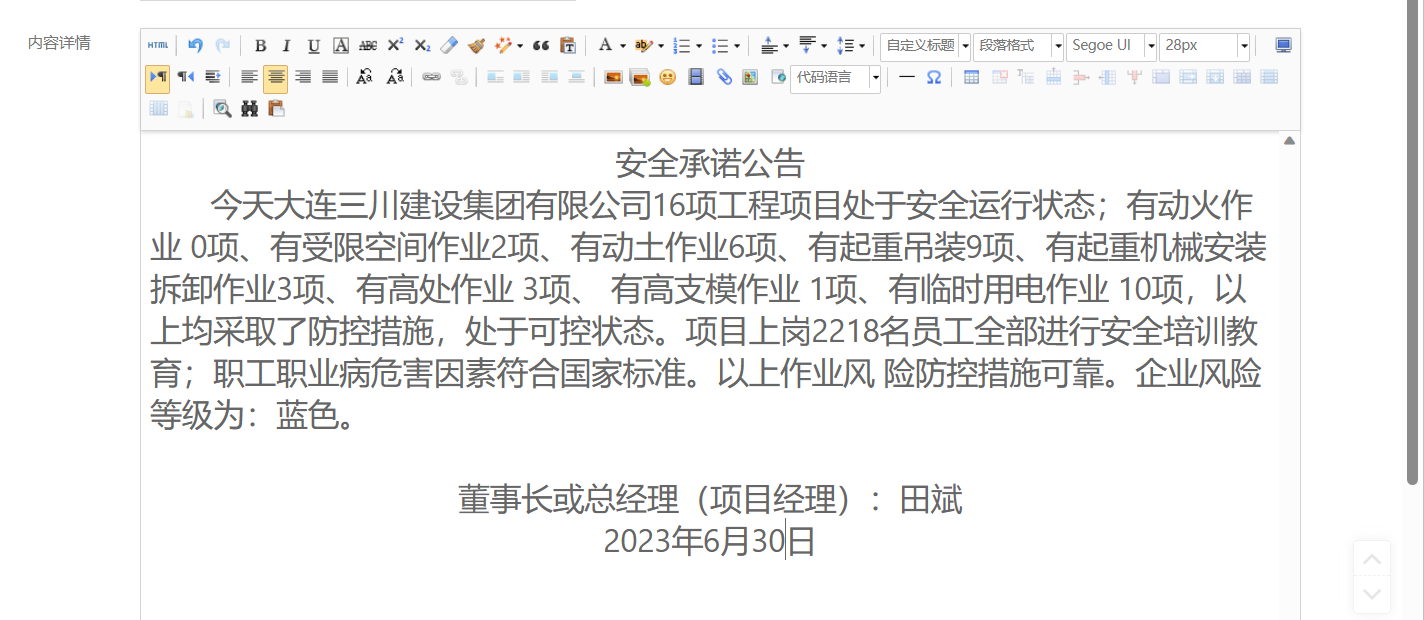
Task: Click the down chevron button at bottom right
Action: click(x=1372, y=594)
